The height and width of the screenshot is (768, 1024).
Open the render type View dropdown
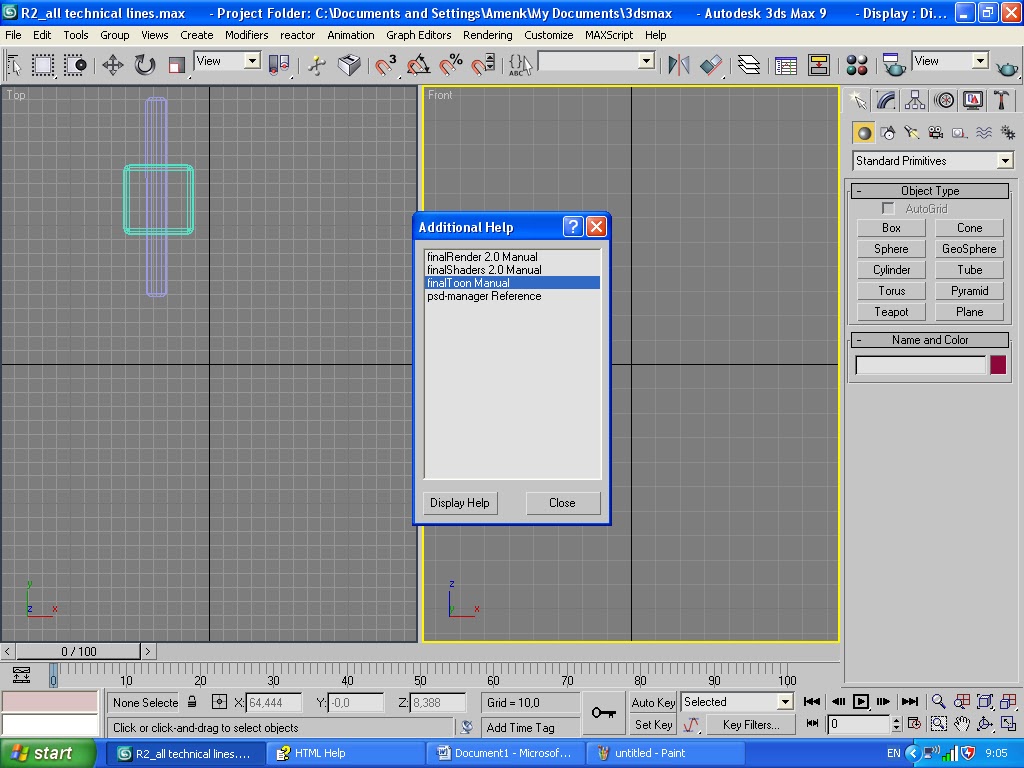tap(950, 61)
